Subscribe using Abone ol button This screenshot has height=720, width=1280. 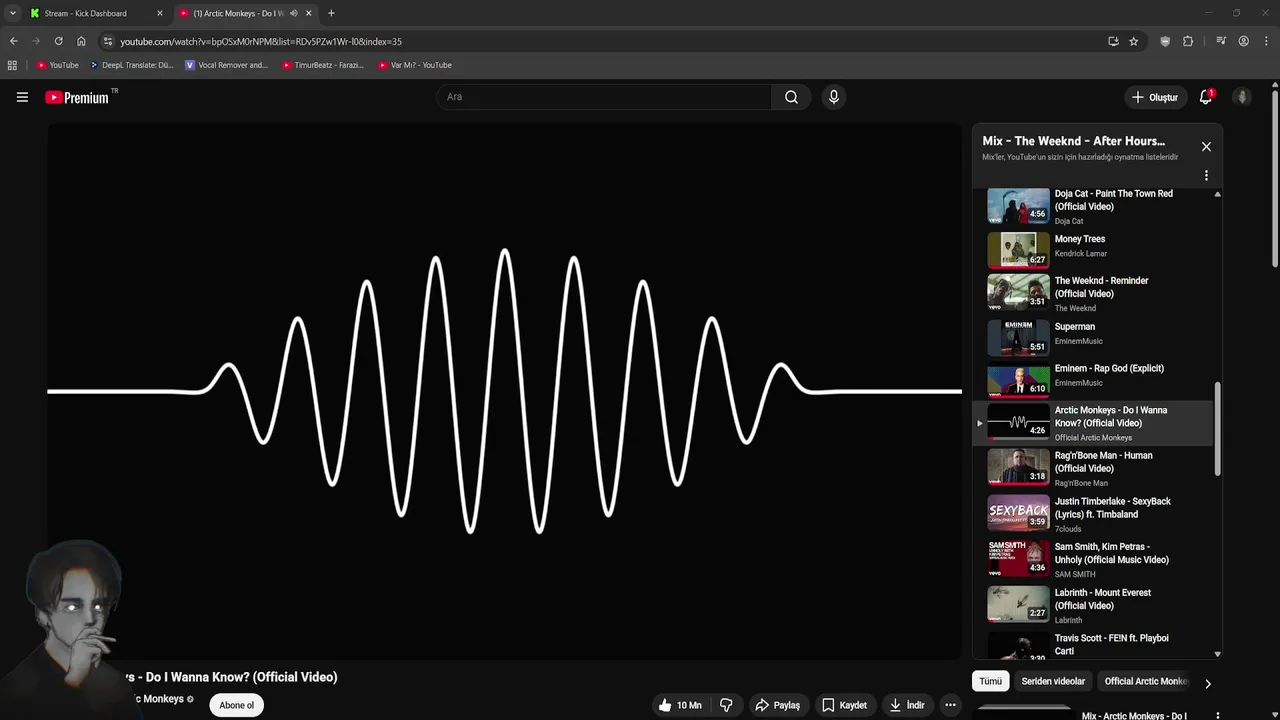pyautogui.click(x=236, y=705)
